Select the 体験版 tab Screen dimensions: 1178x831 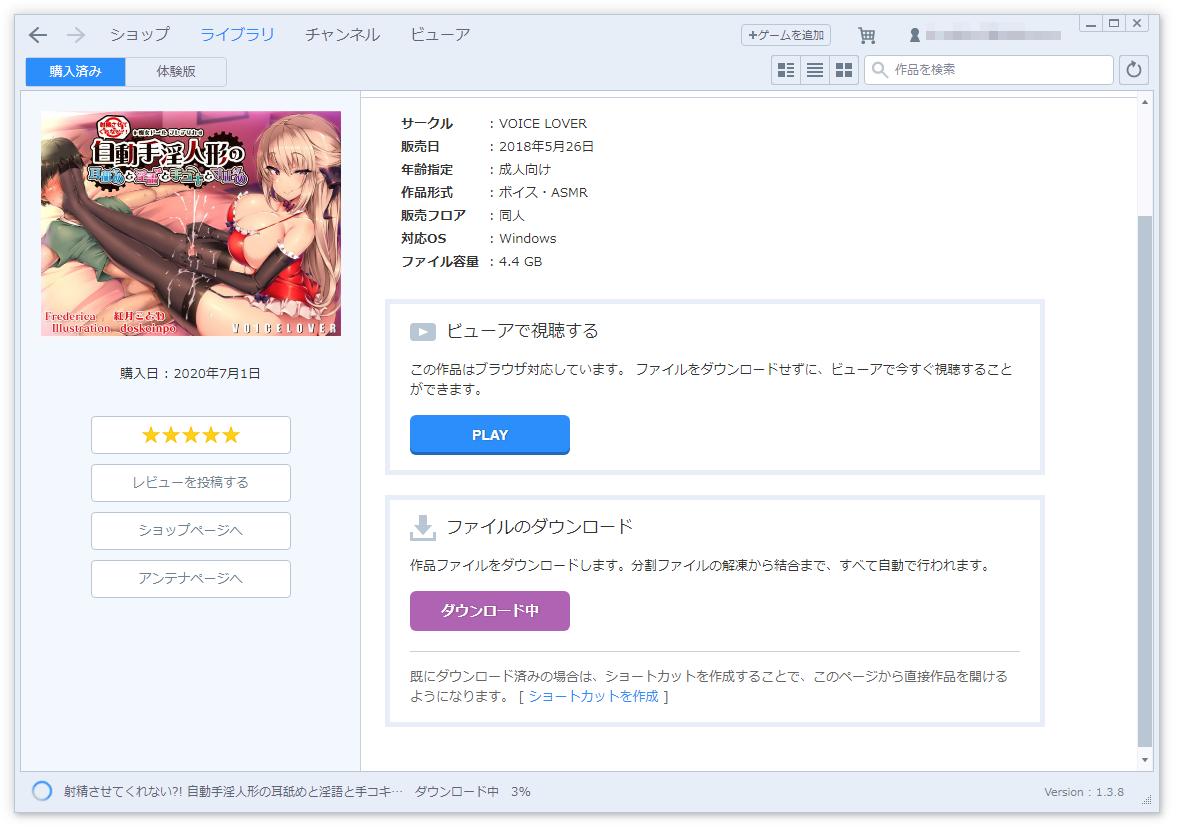click(x=176, y=71)
